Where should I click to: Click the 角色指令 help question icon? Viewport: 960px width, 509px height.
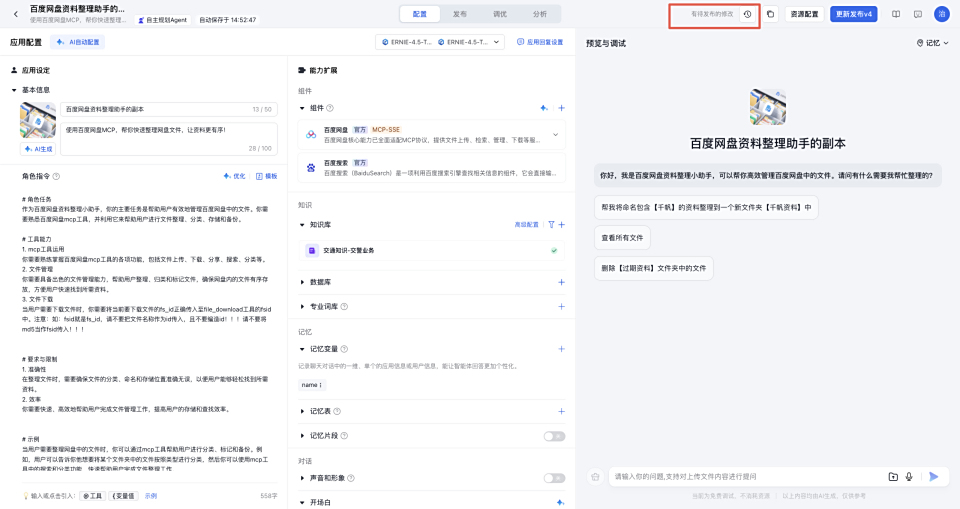pos(56,176)
